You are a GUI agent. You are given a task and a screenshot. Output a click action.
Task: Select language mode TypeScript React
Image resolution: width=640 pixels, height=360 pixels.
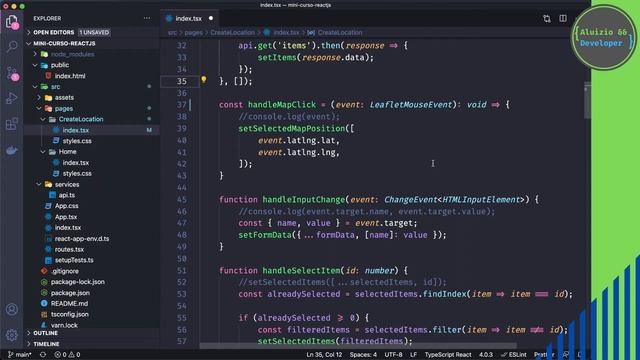(x=448, y=355)
